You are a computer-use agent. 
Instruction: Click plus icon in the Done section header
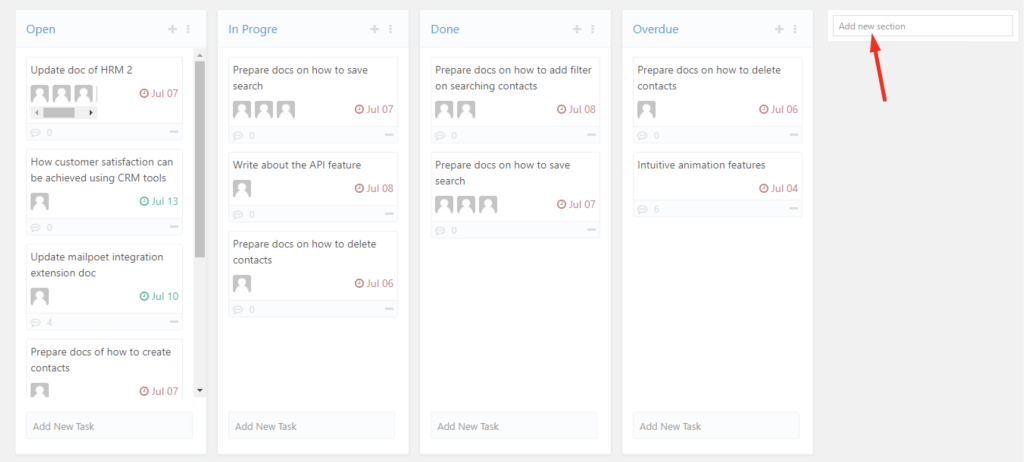(577, 29)
